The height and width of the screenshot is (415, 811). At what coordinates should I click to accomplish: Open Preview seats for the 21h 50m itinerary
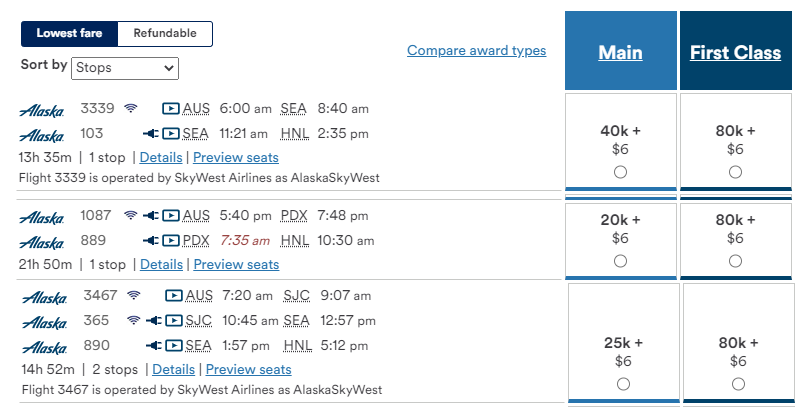point(236,264)
